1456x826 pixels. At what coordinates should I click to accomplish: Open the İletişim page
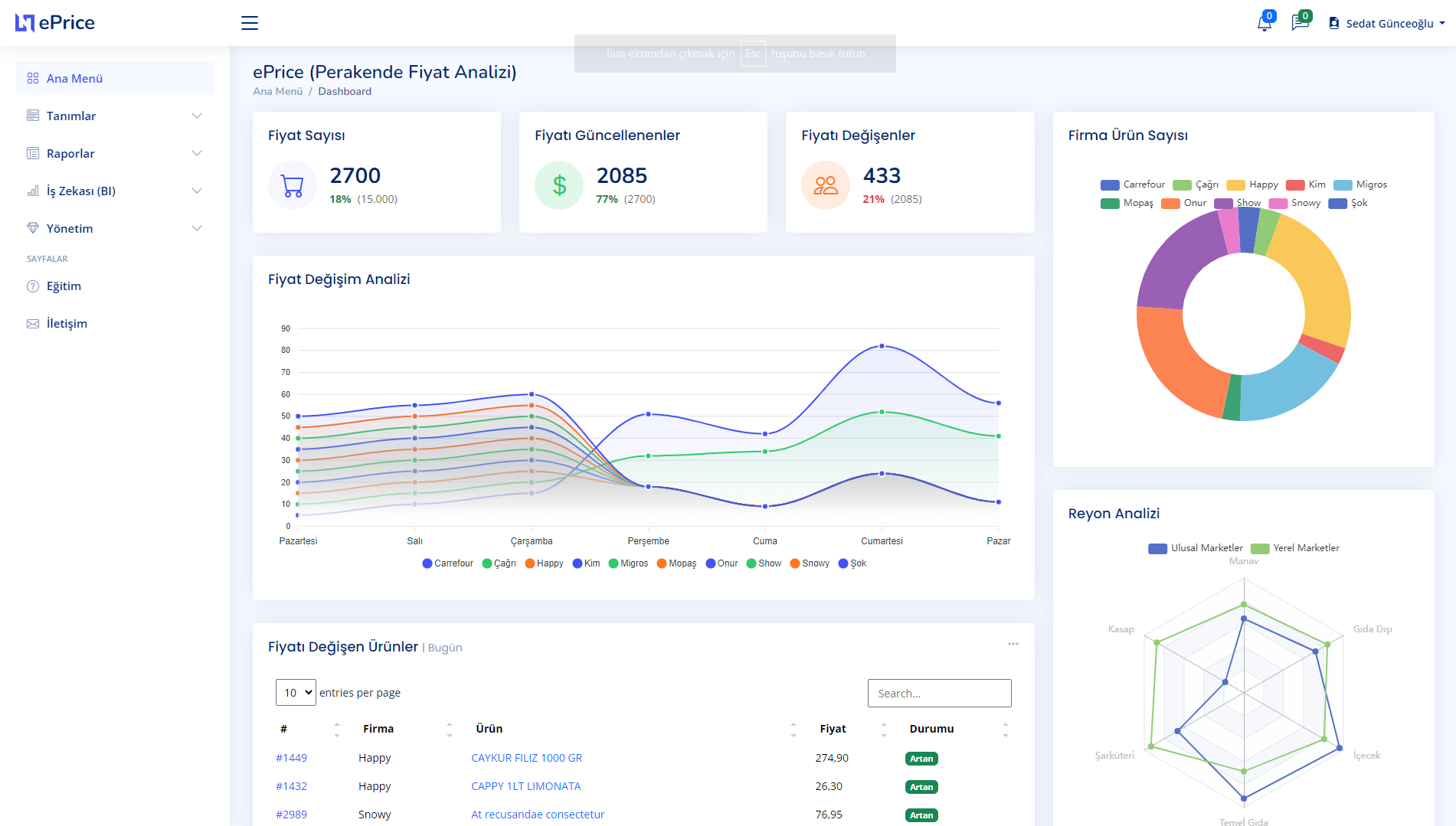point(115,323)
